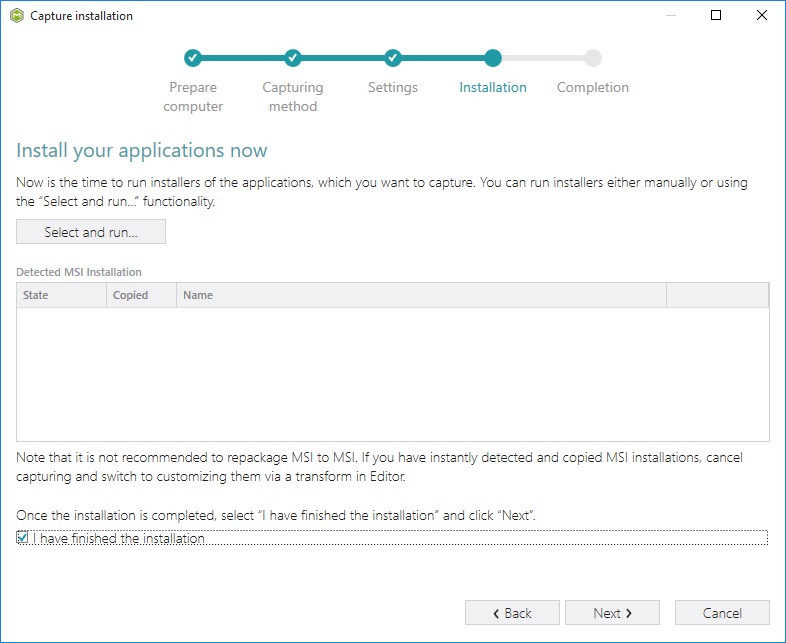Maximize the Capture installation window
Image resolution: width=786 pixels, height=643 pixels.
(x=716, y=16)
